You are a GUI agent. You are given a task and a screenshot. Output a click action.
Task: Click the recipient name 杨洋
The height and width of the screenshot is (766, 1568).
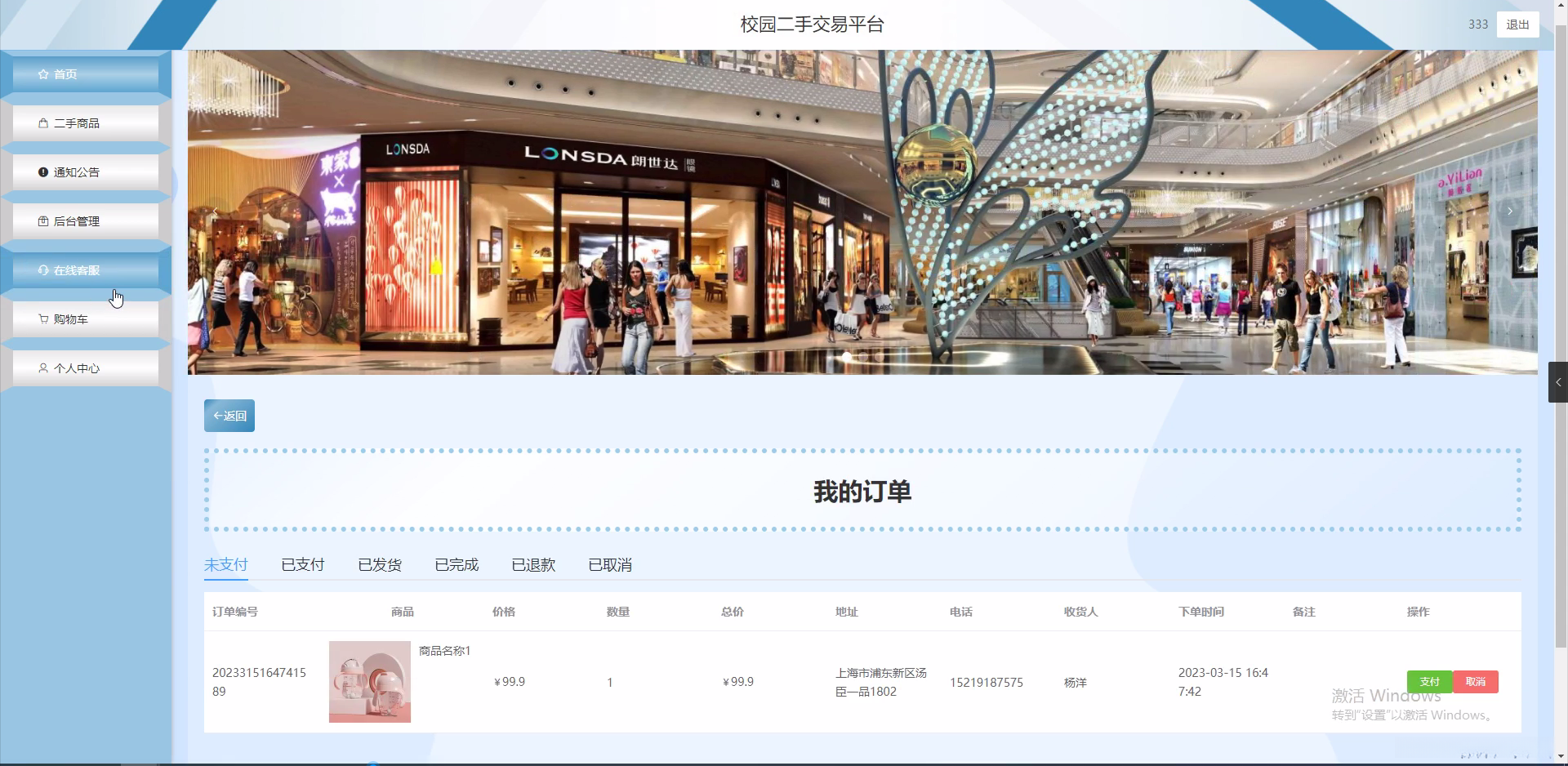click(x=1076, y=683)
